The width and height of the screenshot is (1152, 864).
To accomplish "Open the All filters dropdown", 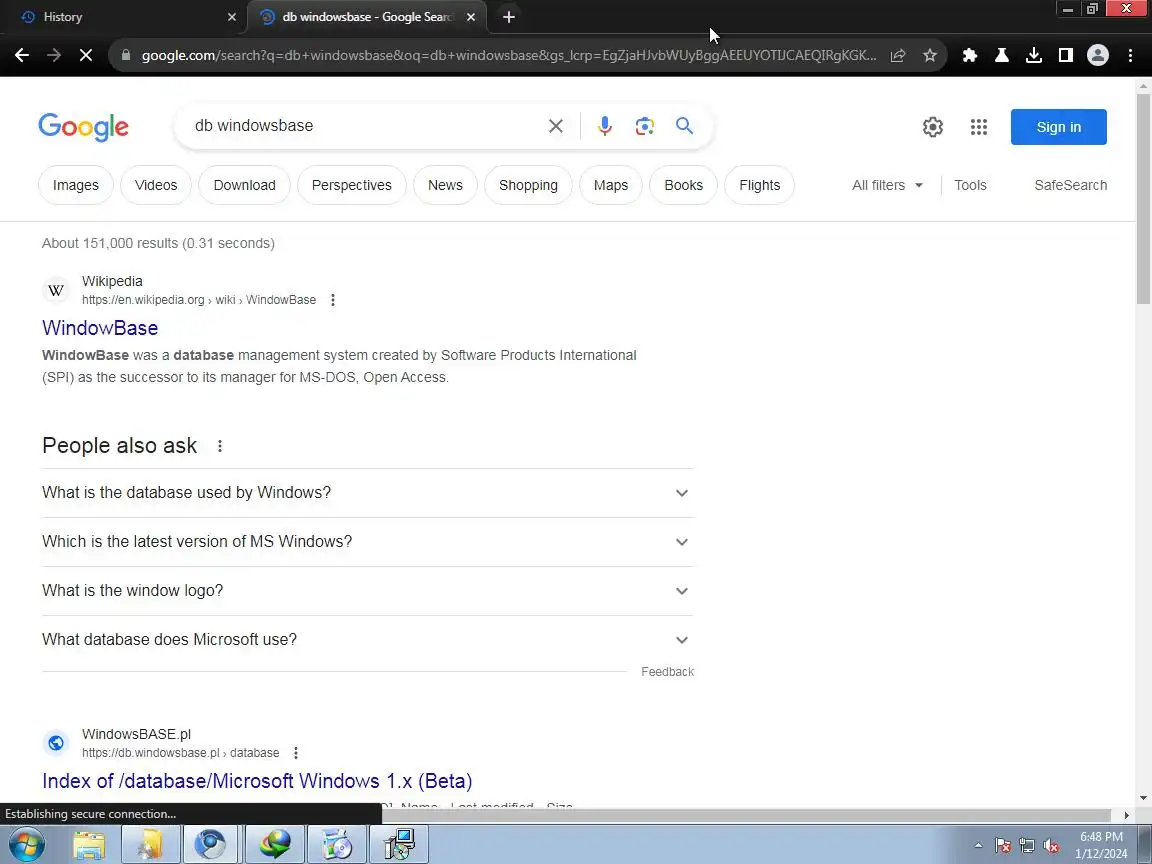I will tap(887, 185).
